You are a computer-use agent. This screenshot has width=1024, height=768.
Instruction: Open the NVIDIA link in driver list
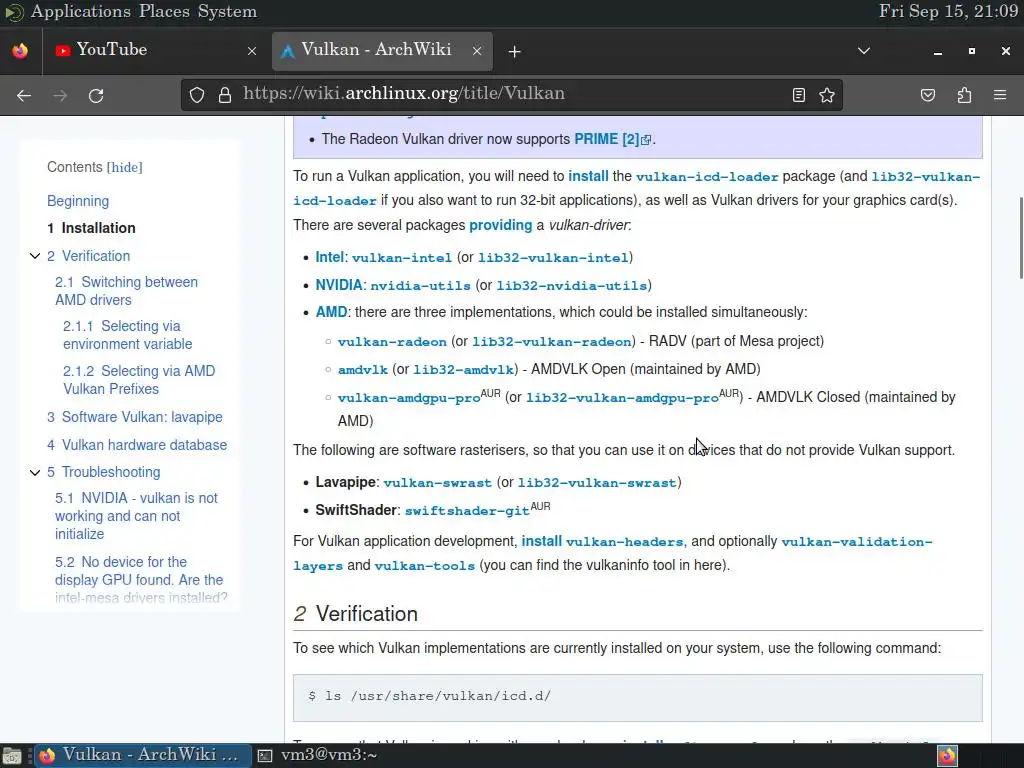coord(339,285)
